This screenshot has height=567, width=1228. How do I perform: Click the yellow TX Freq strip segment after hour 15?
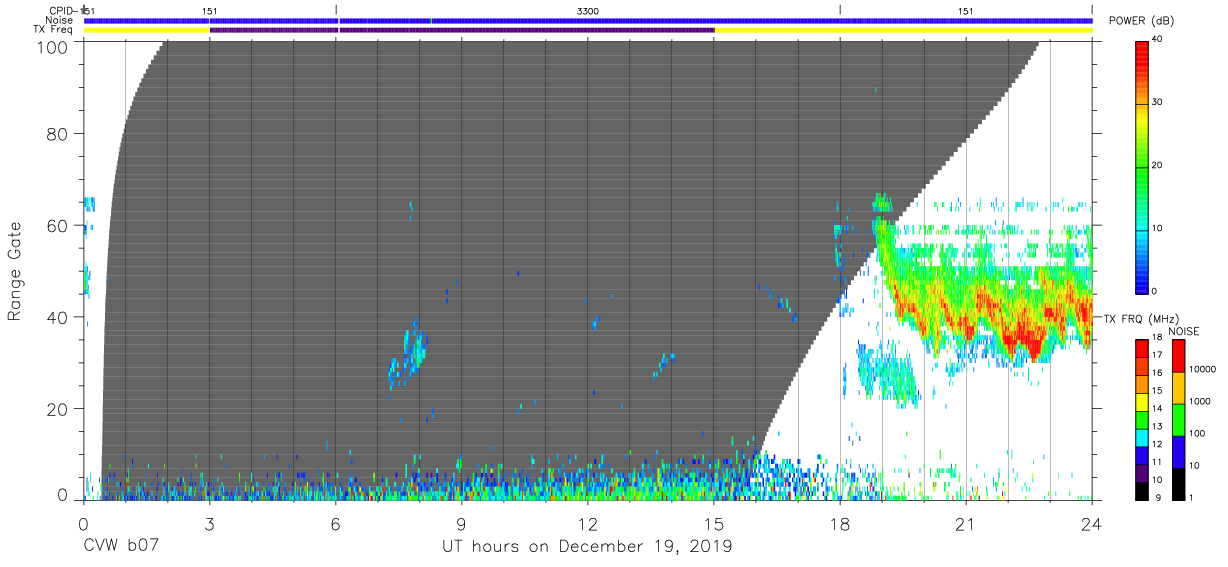point(903,30)
